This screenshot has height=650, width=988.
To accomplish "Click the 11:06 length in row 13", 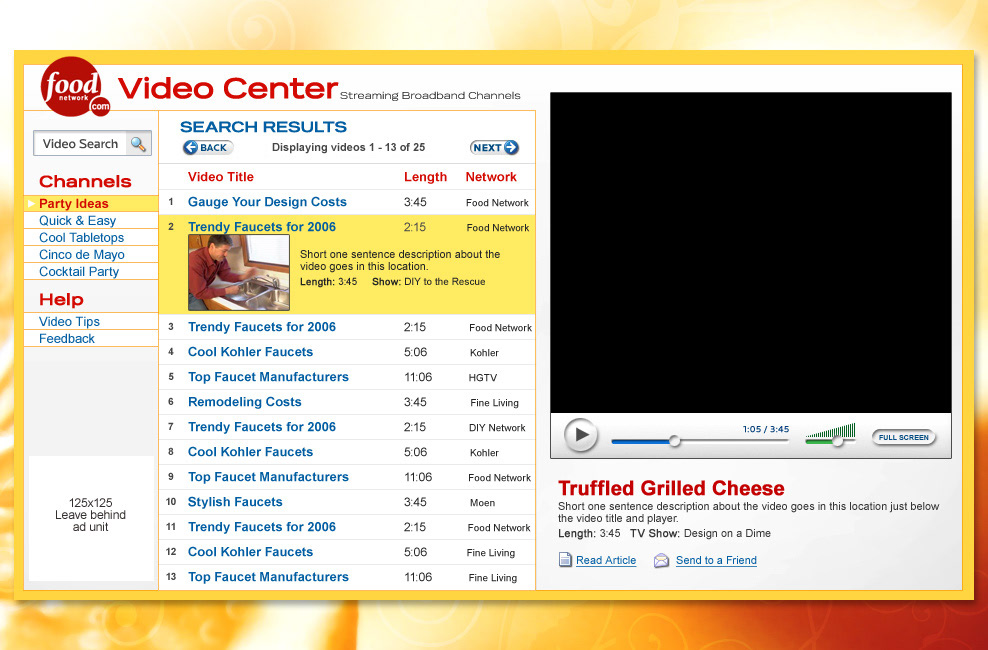I will click(x=418, y=577).
